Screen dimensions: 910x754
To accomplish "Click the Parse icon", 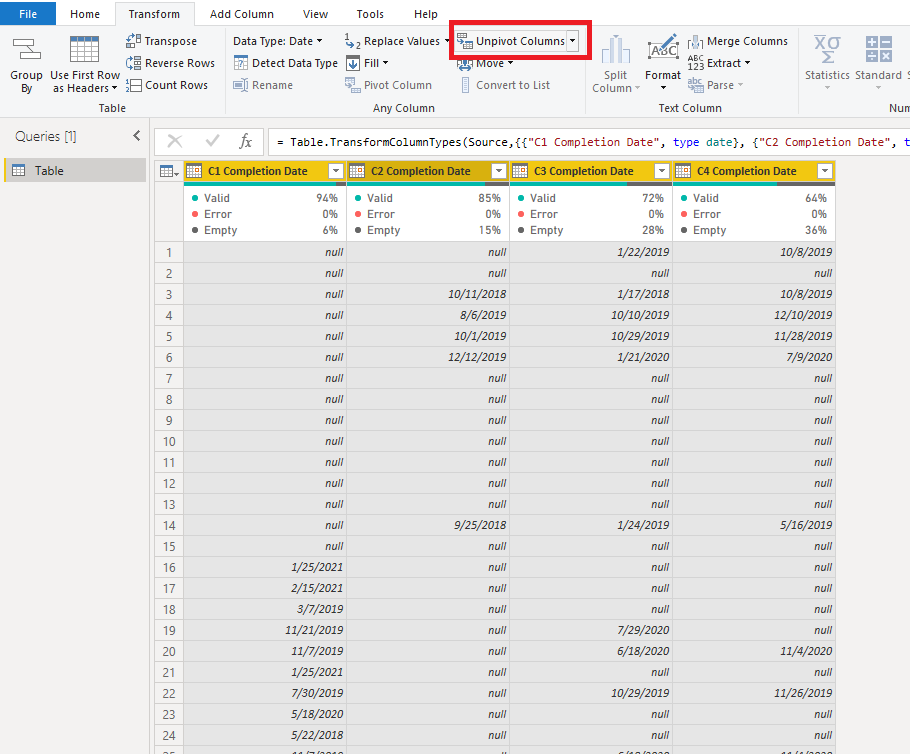I will click(695, 85).
